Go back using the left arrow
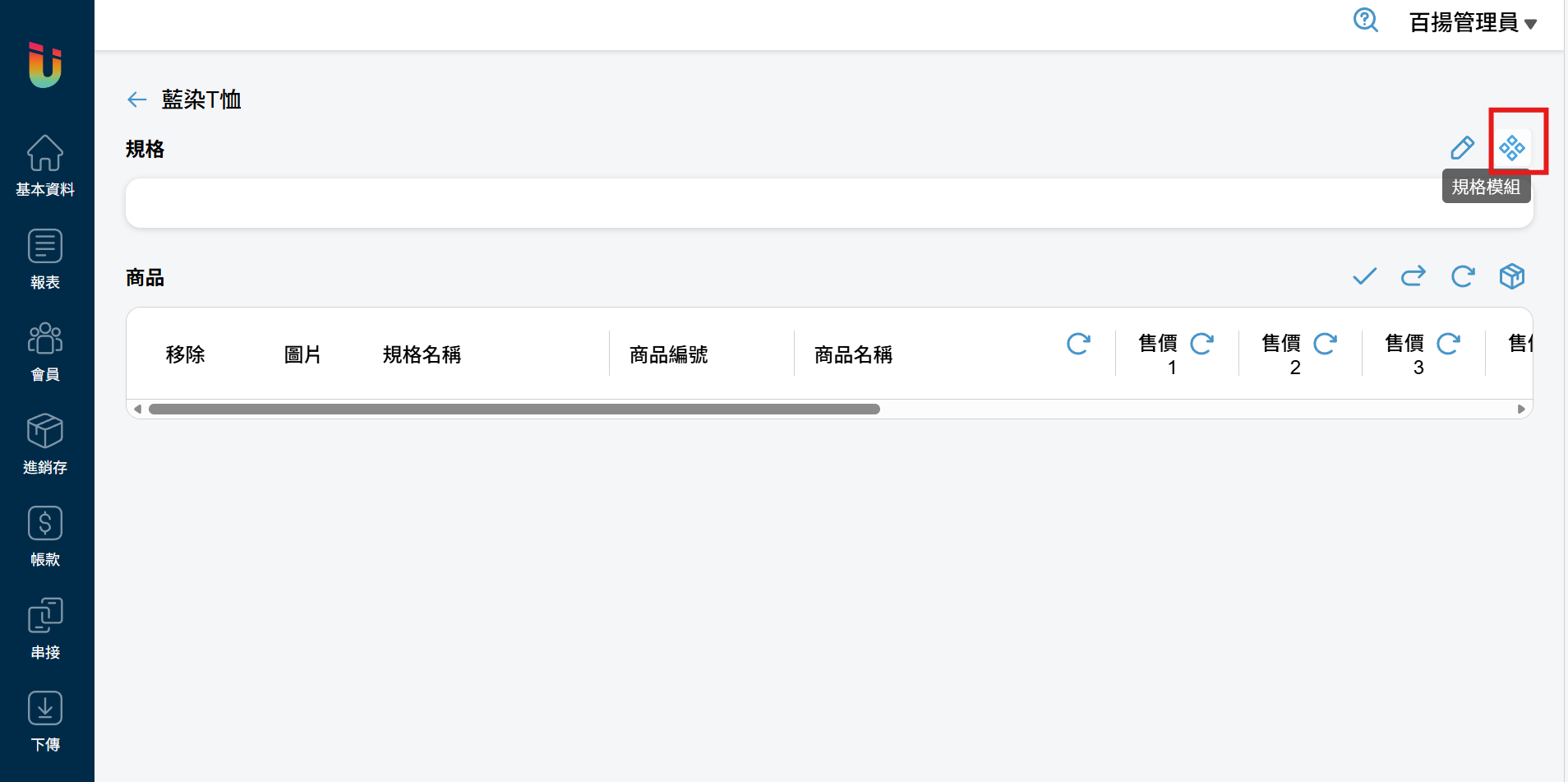 click(136, 99)
